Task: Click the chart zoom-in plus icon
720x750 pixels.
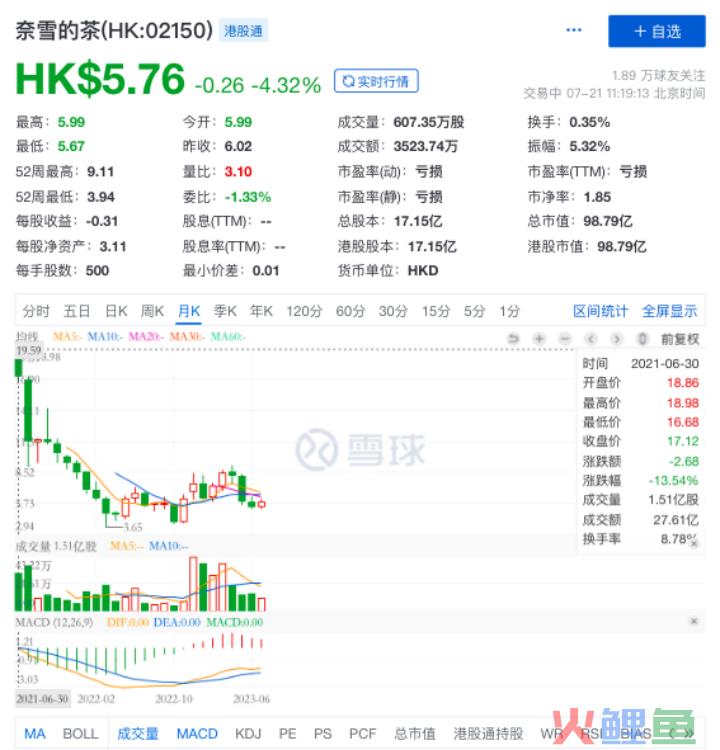Action: (539, 339)
